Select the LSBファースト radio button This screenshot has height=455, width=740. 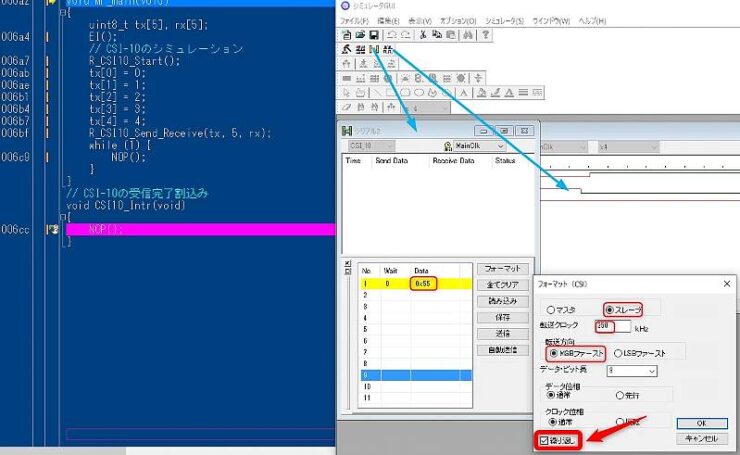tap(617, 352)
